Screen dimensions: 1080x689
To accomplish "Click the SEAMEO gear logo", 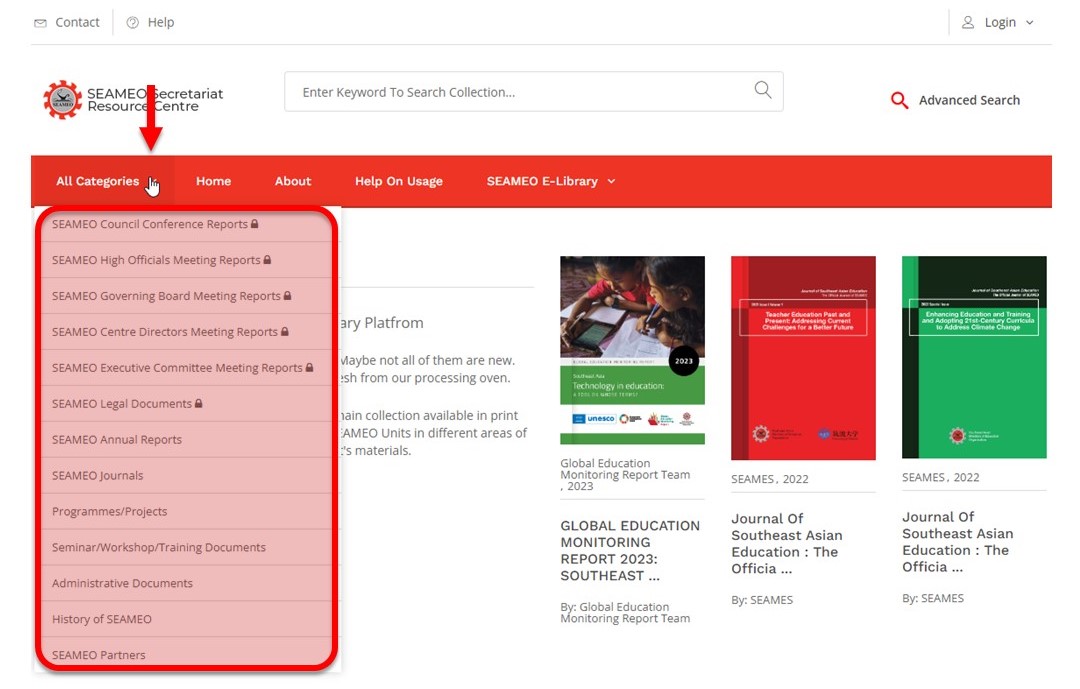I will click(x=63, y=100).
